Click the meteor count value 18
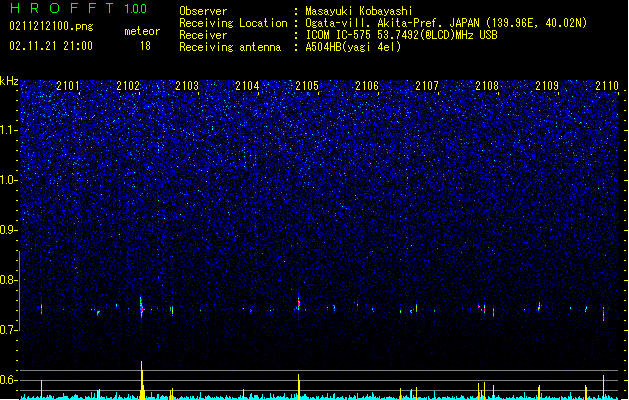 coord(145,46)
